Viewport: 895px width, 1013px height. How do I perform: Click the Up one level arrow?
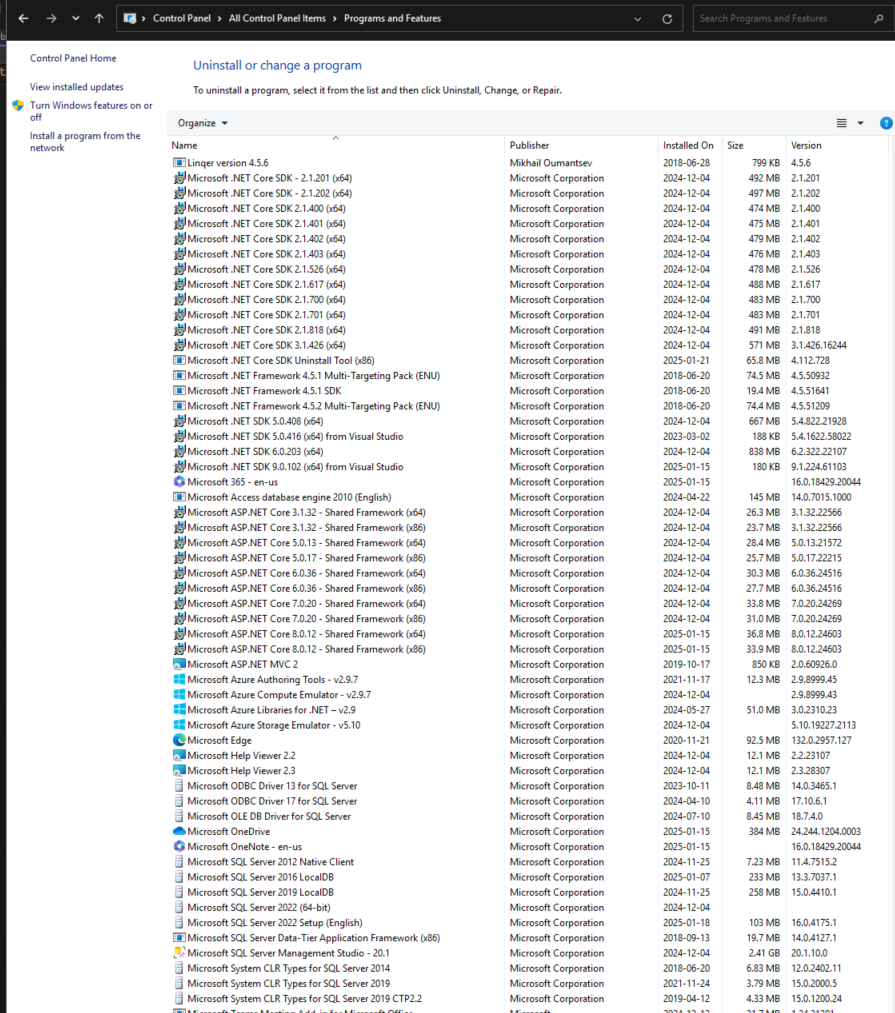point(98,18)
